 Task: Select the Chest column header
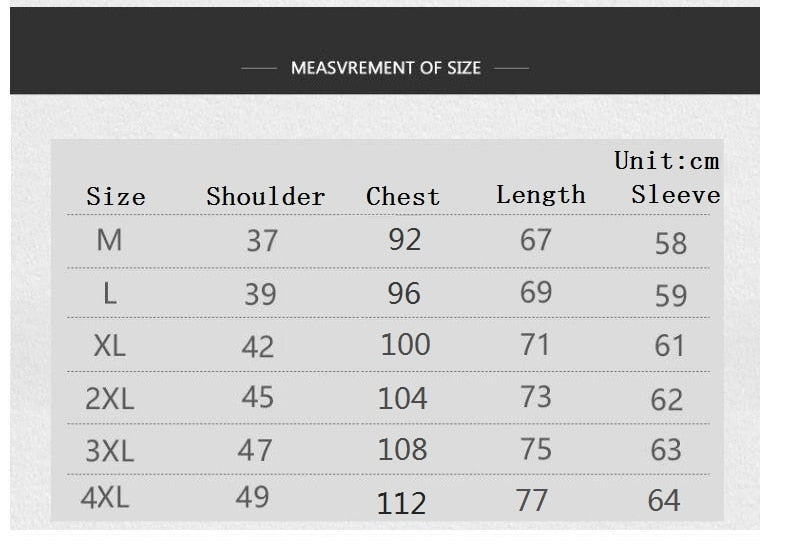(403, 197)
